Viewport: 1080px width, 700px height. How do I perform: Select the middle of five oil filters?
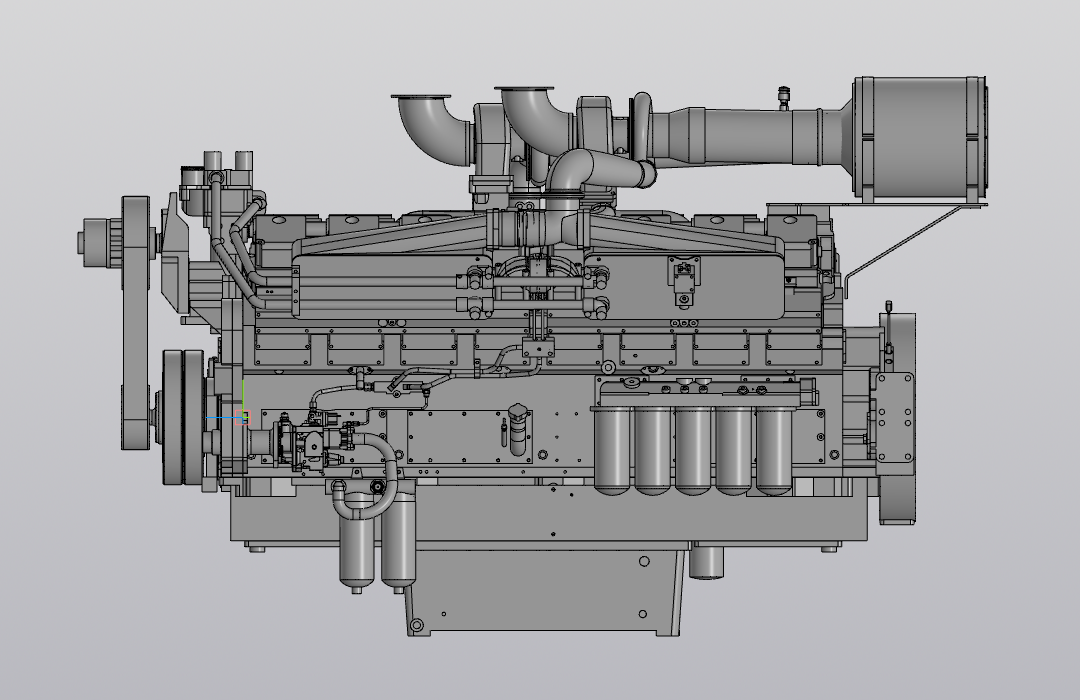coord(694,451)
